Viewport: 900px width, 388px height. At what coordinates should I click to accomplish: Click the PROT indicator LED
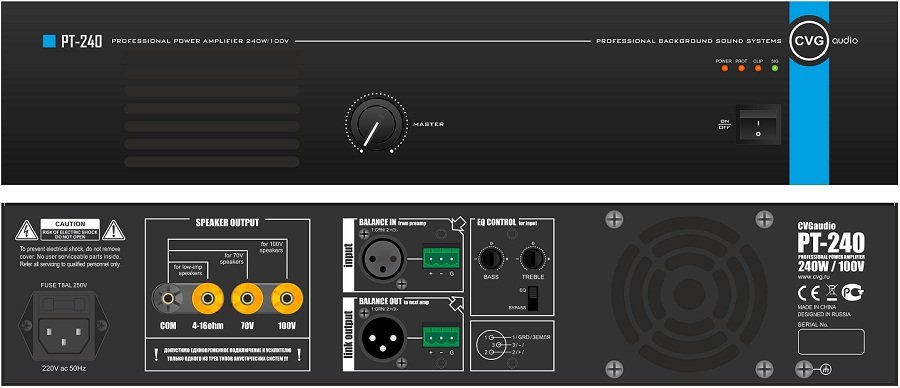coord(741,68)
